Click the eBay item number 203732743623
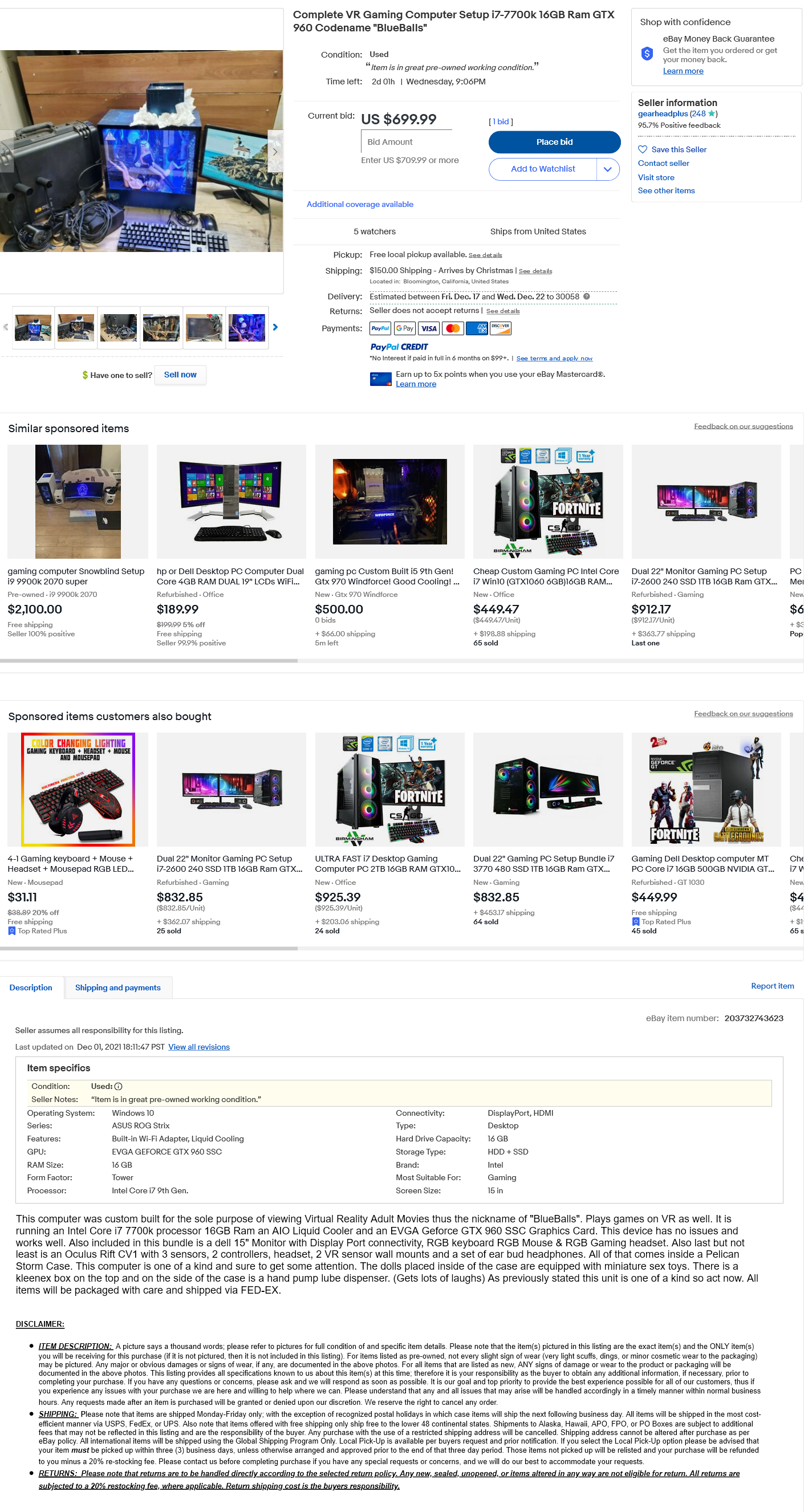The image size is (804, 1512). (753, 1018)
